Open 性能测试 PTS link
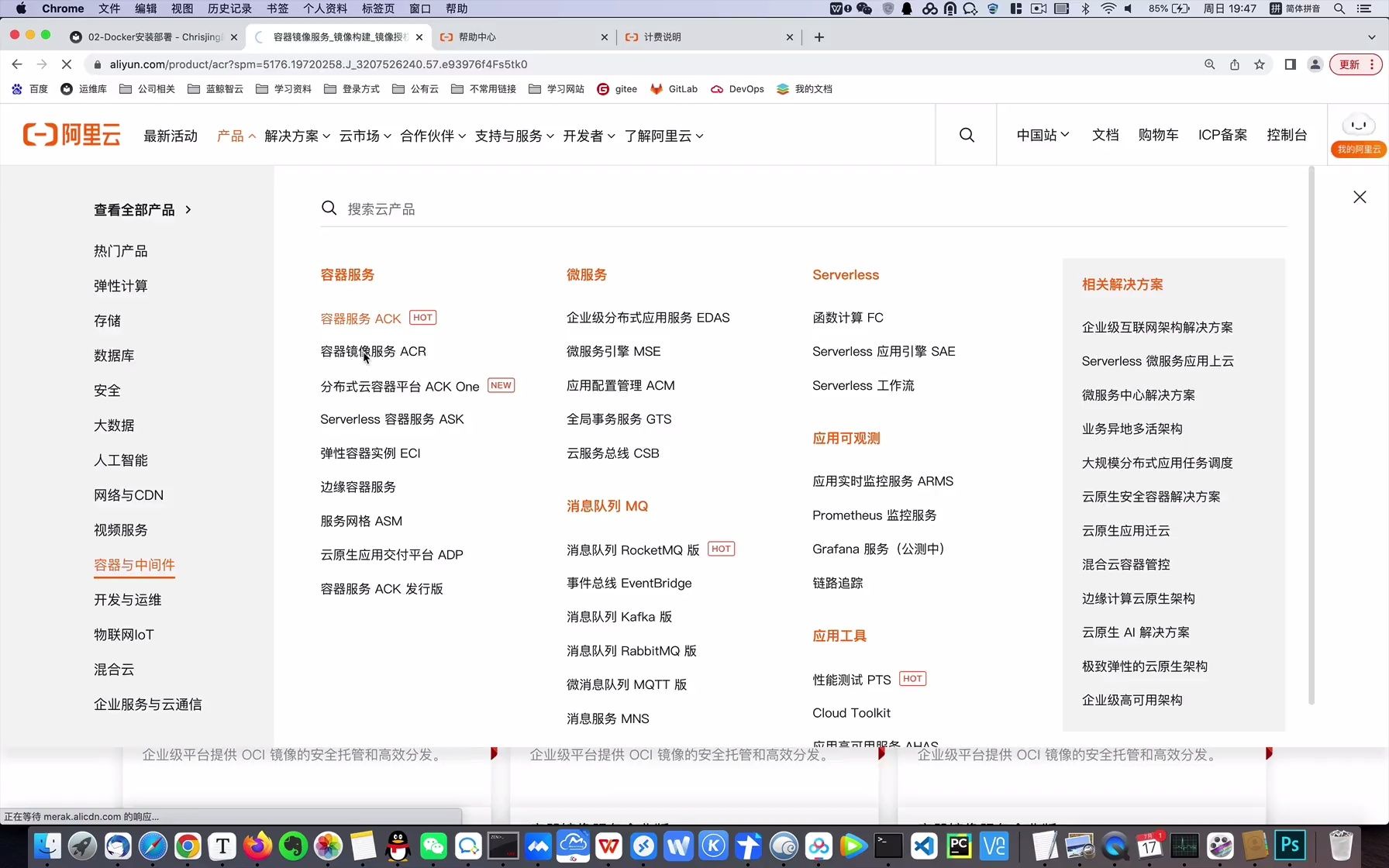 click(852, 680)
